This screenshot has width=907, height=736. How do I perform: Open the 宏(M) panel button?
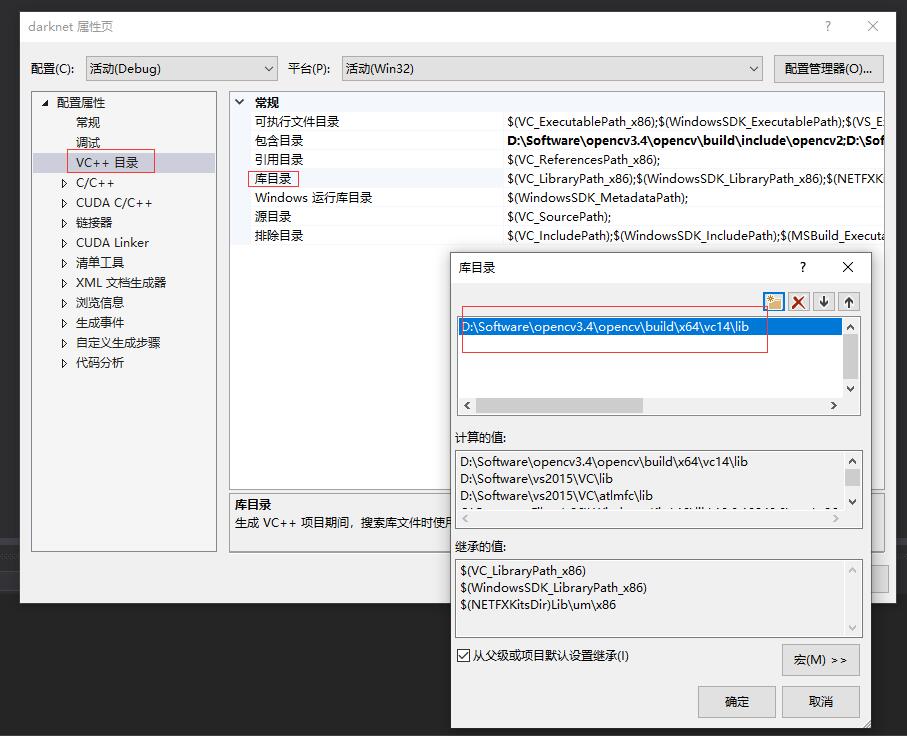pos(820,660)
